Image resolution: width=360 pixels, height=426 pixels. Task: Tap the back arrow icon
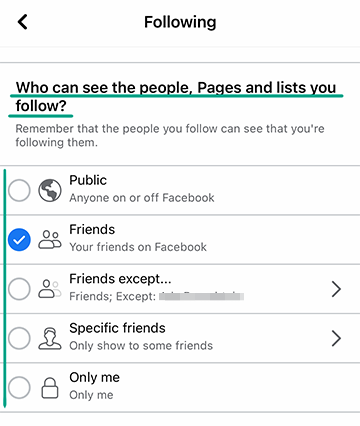tap(22, 22)
